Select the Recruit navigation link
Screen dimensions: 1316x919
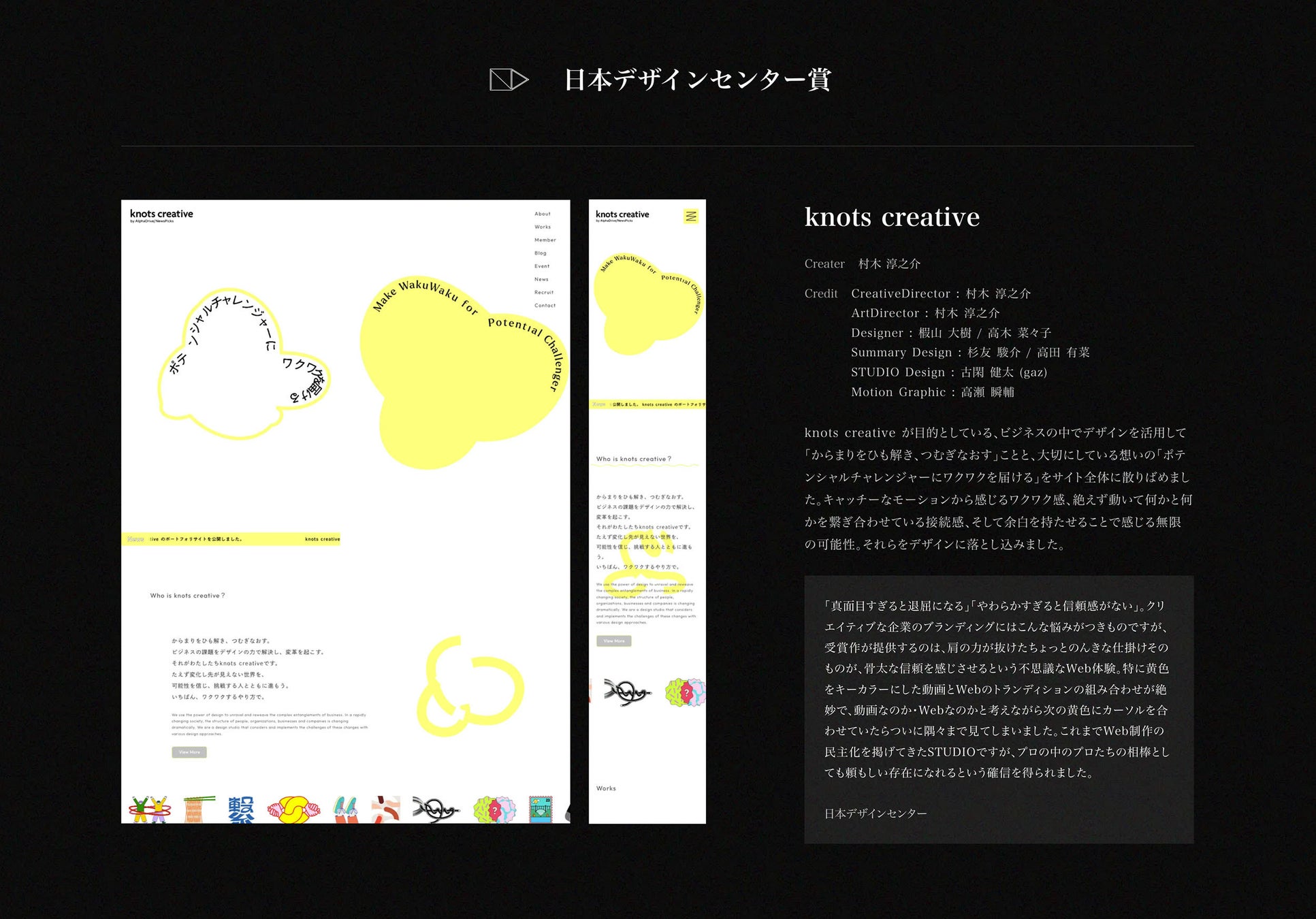[543, 292]
